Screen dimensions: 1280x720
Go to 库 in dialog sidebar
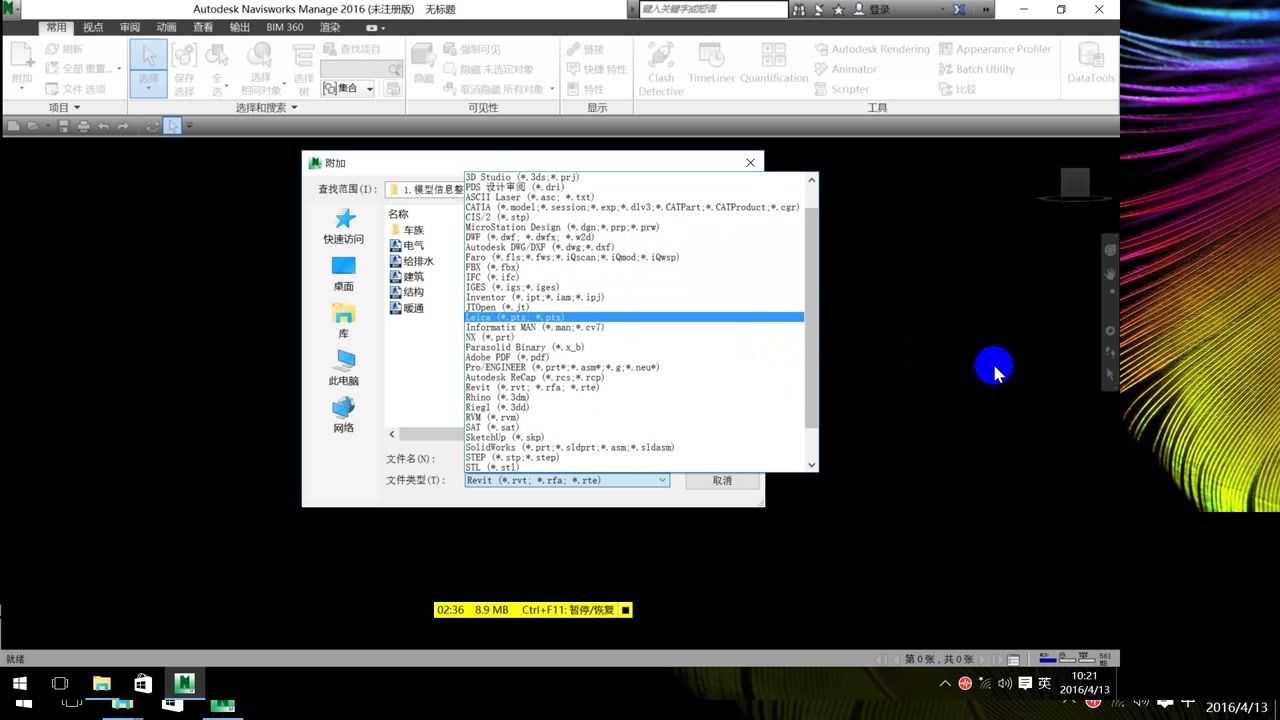pyautogui.click(x=343, y=321)
